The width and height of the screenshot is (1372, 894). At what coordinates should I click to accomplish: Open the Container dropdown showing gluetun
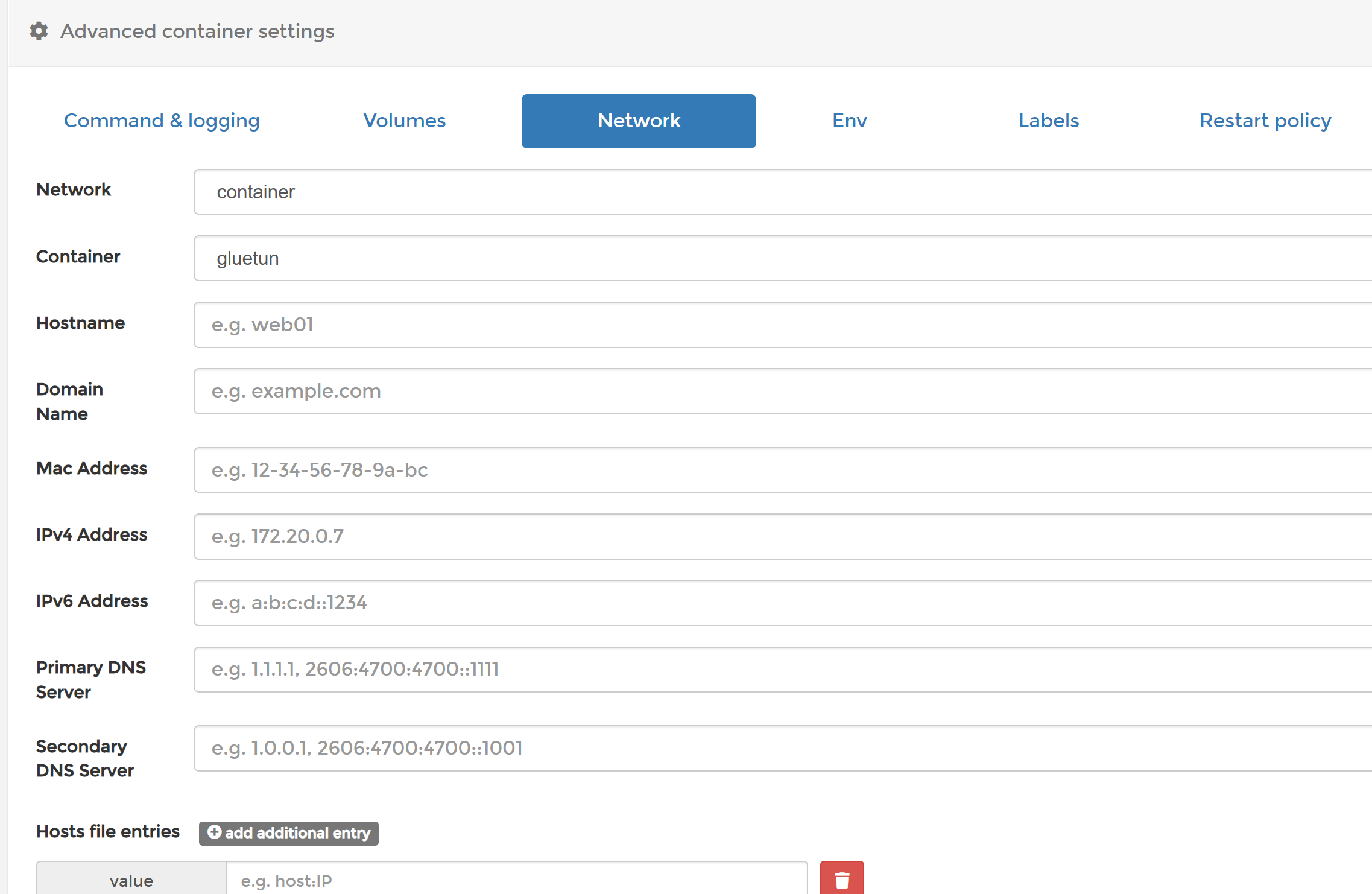(724, 258)
